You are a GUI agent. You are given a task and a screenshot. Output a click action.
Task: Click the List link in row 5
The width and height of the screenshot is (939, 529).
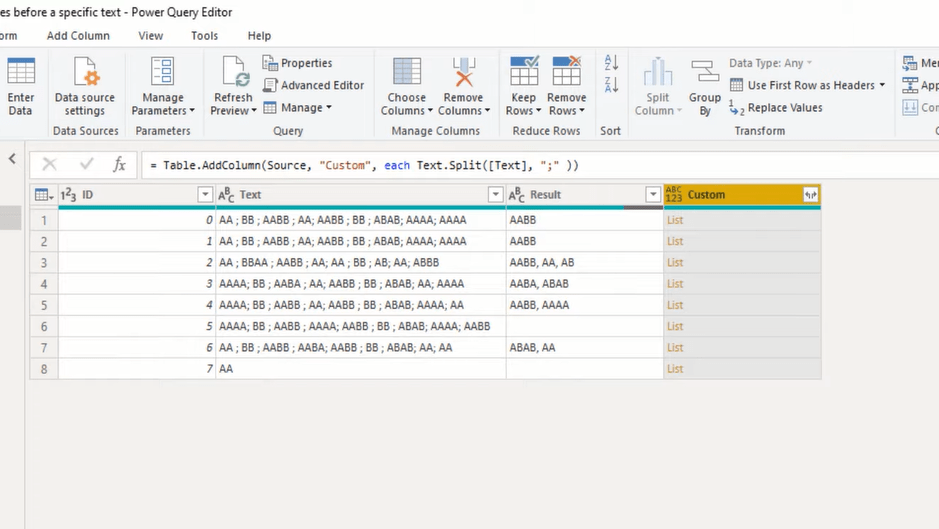point(675,305)
